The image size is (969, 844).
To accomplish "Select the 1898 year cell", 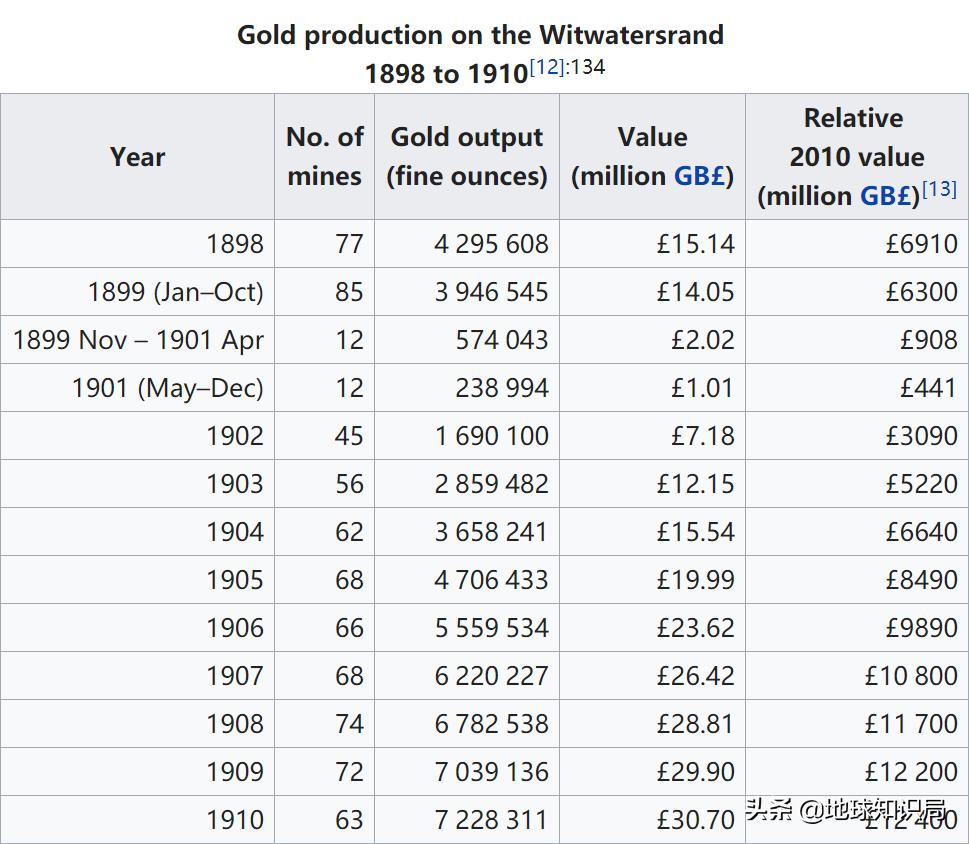I will click(235, 244).
